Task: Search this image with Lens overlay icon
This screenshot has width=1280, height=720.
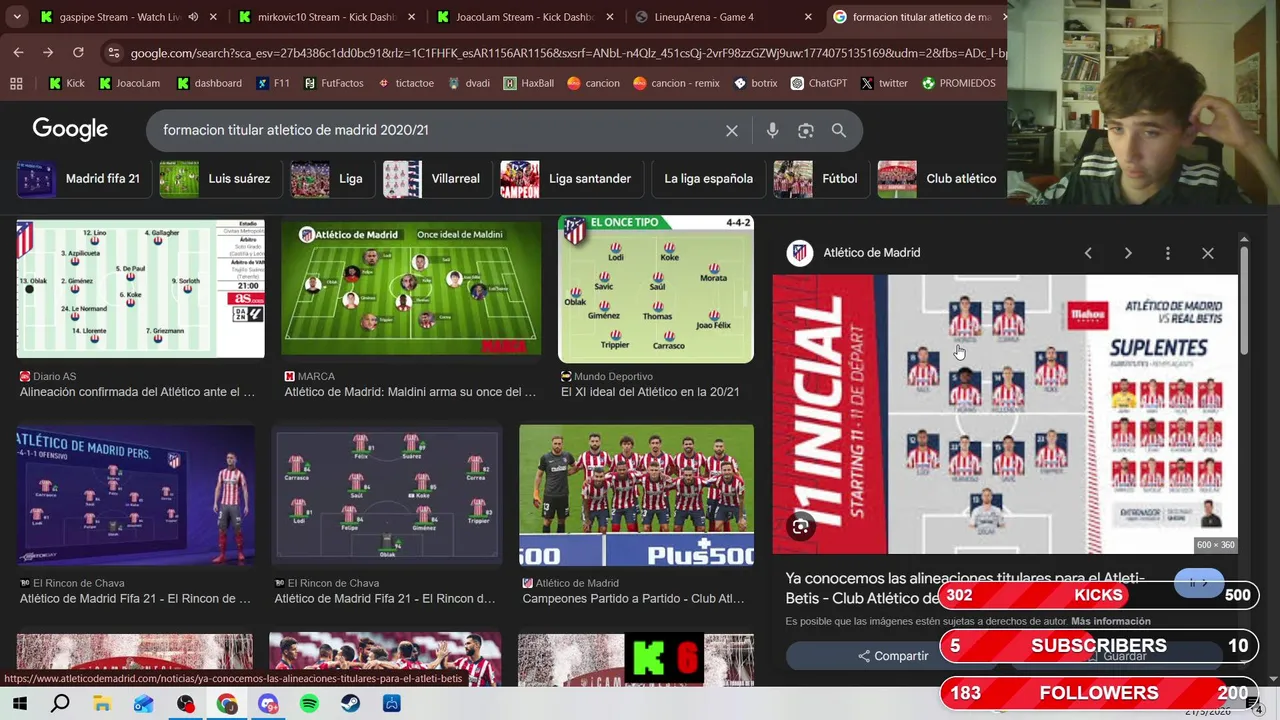Action: [801, 526]
